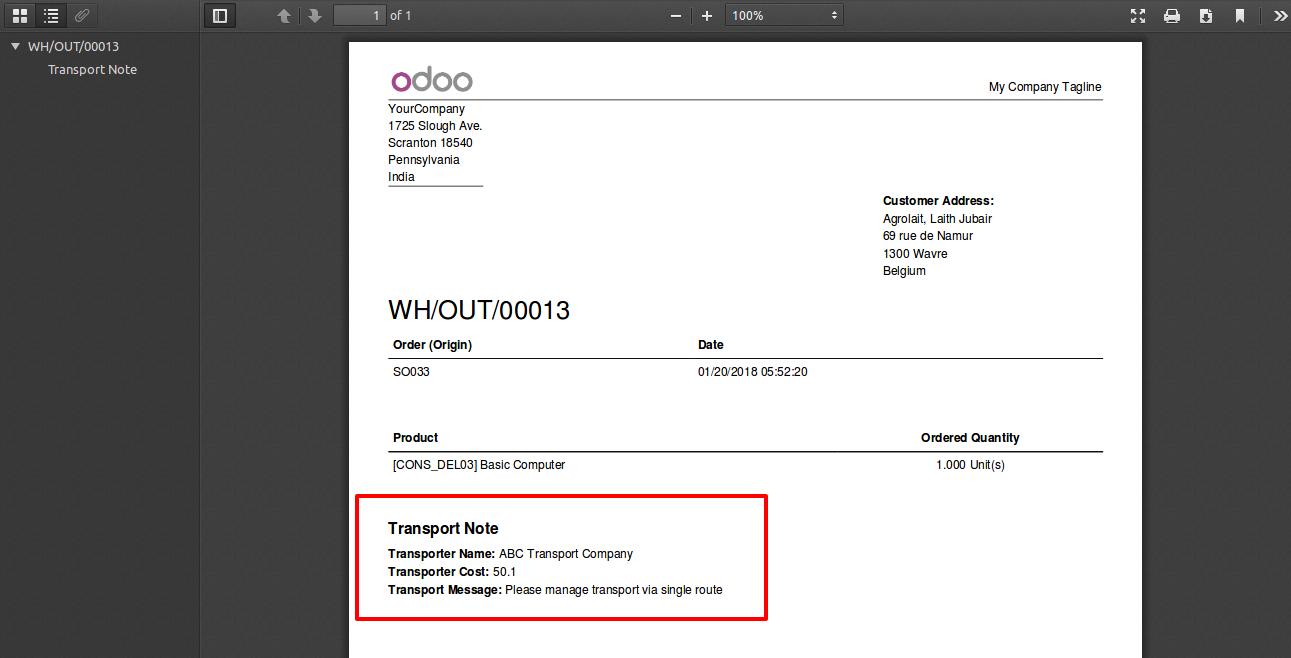Viewport: 1291px width, 658px height.
Task: Switch to presentation mode
Action: [x=1138, y=15]
